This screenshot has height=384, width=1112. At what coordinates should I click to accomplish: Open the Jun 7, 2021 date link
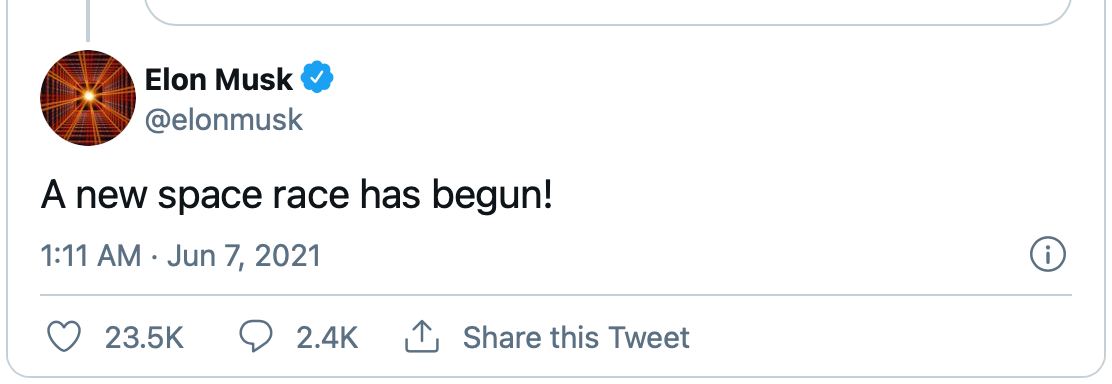[x=244, y=256]
